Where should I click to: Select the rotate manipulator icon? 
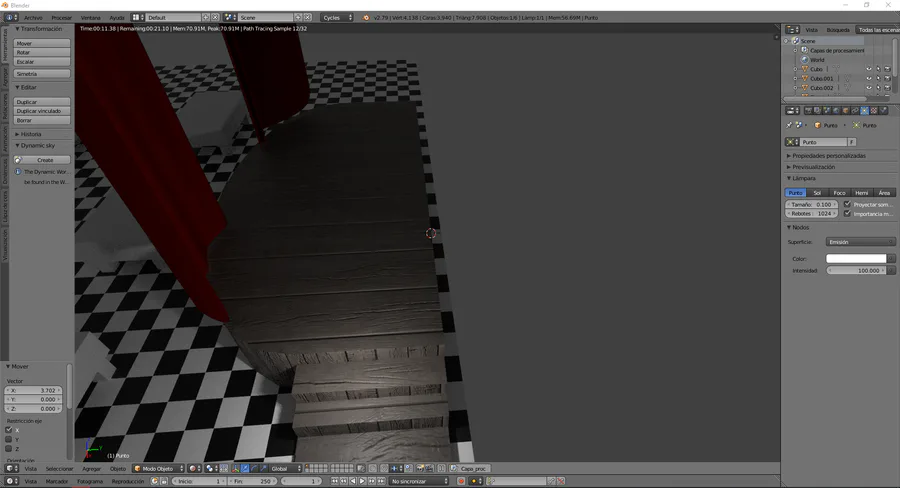(x=254, y=468)
